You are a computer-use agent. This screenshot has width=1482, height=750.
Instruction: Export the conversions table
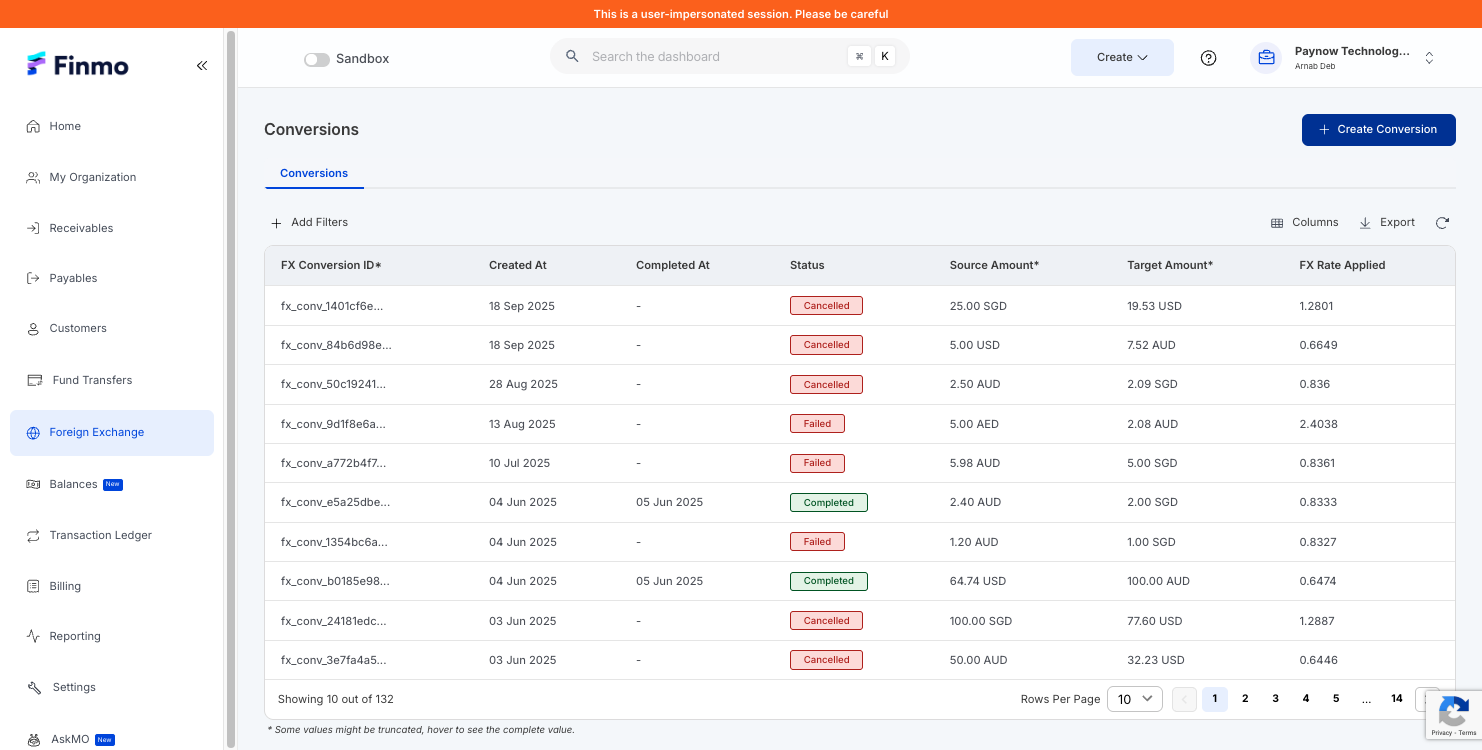point(1387,222)
